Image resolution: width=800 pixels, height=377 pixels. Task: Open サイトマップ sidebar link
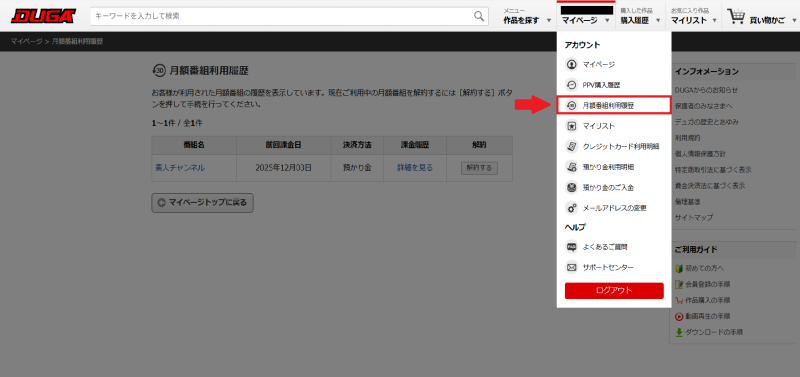(x=693, y=217)
